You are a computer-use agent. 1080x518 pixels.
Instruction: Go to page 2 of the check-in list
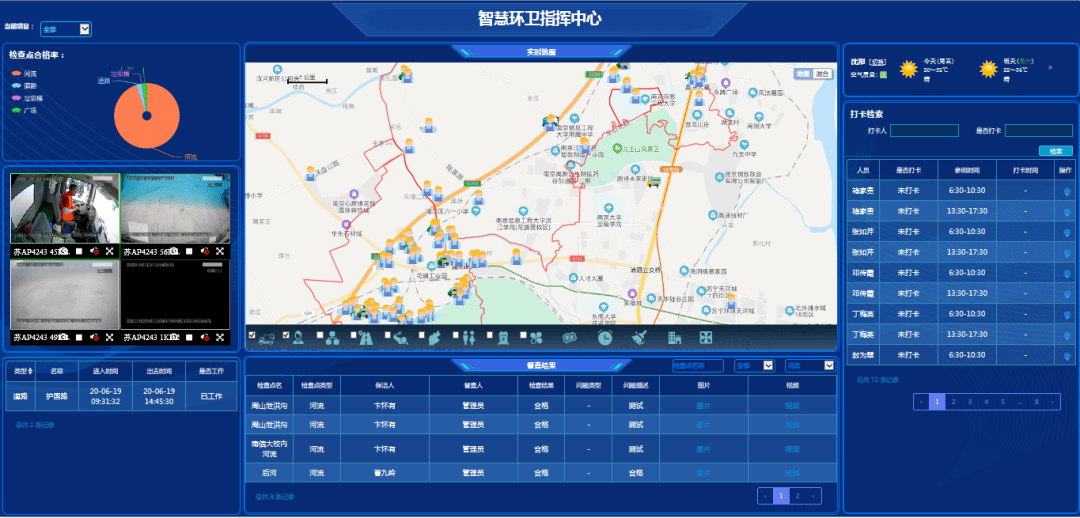[x=953, y=401]
